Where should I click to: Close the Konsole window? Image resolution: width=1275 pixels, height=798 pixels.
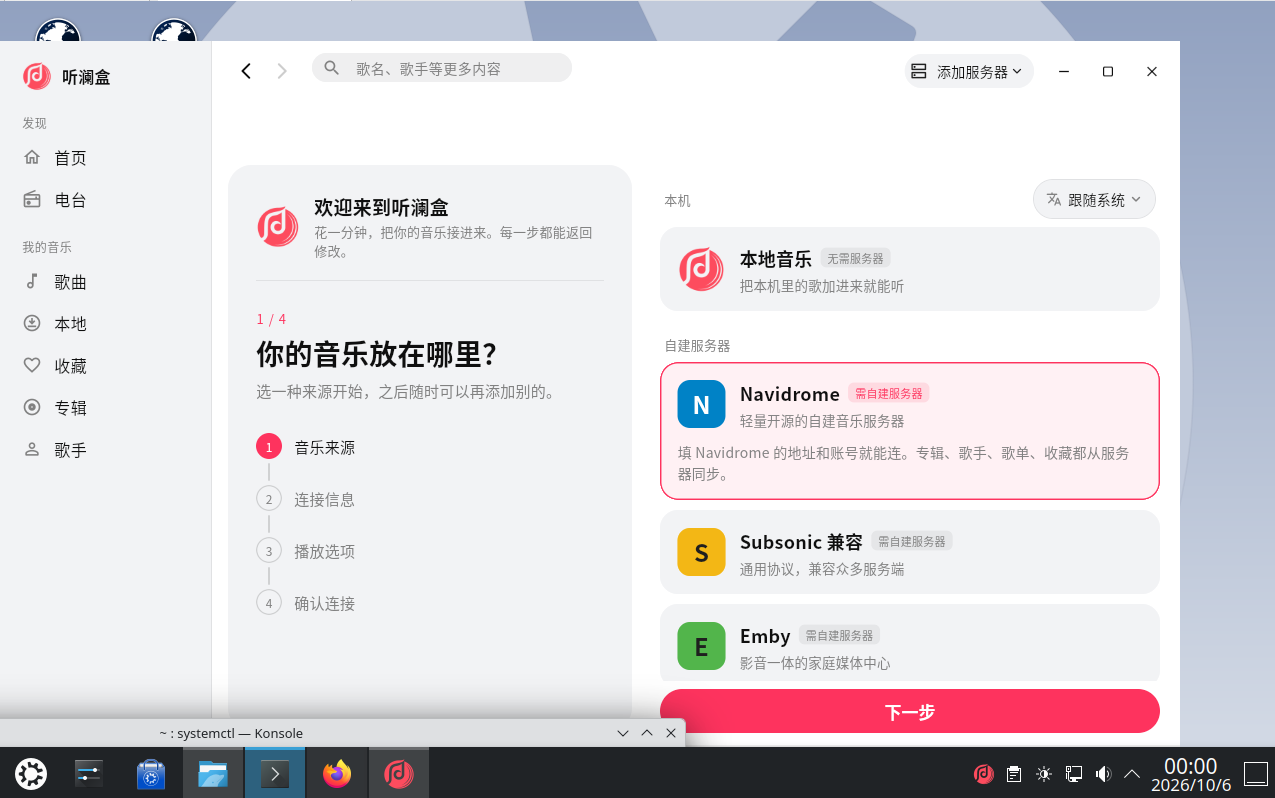click(x=671, y=733)
